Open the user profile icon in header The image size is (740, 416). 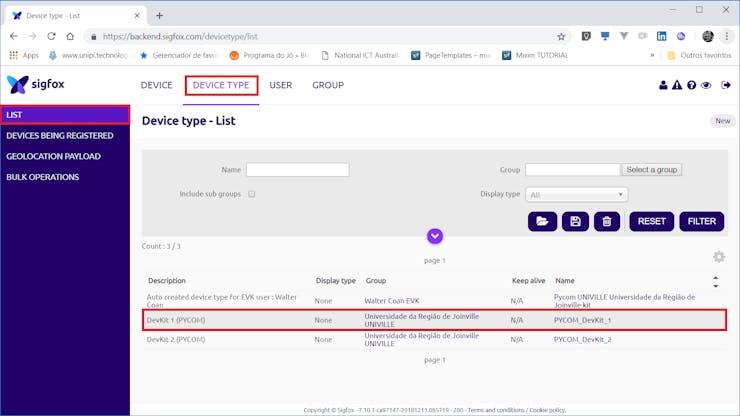click(x=663, y=85)
